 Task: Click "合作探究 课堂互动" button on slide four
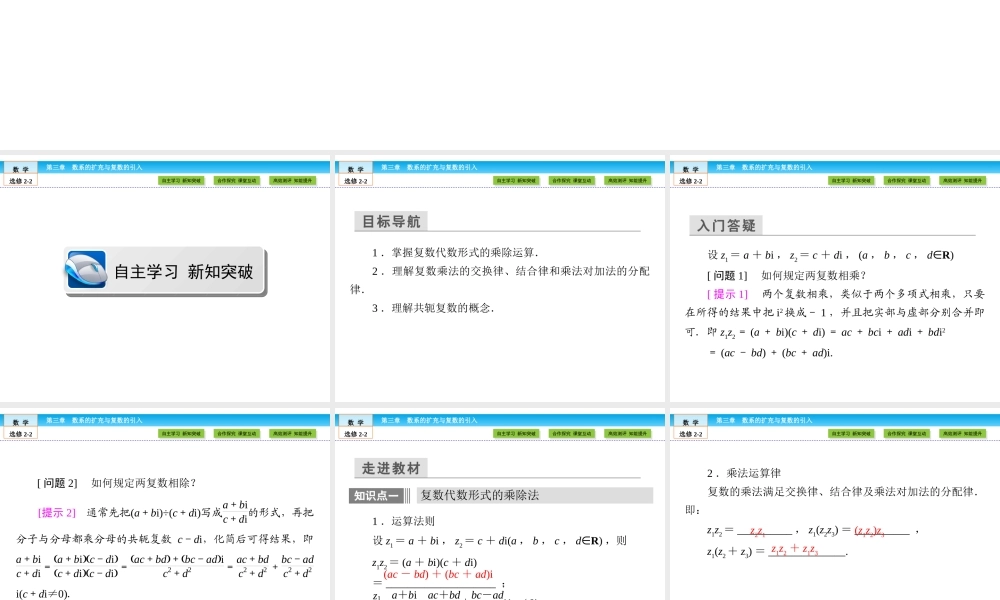click(x=237, y=433)
